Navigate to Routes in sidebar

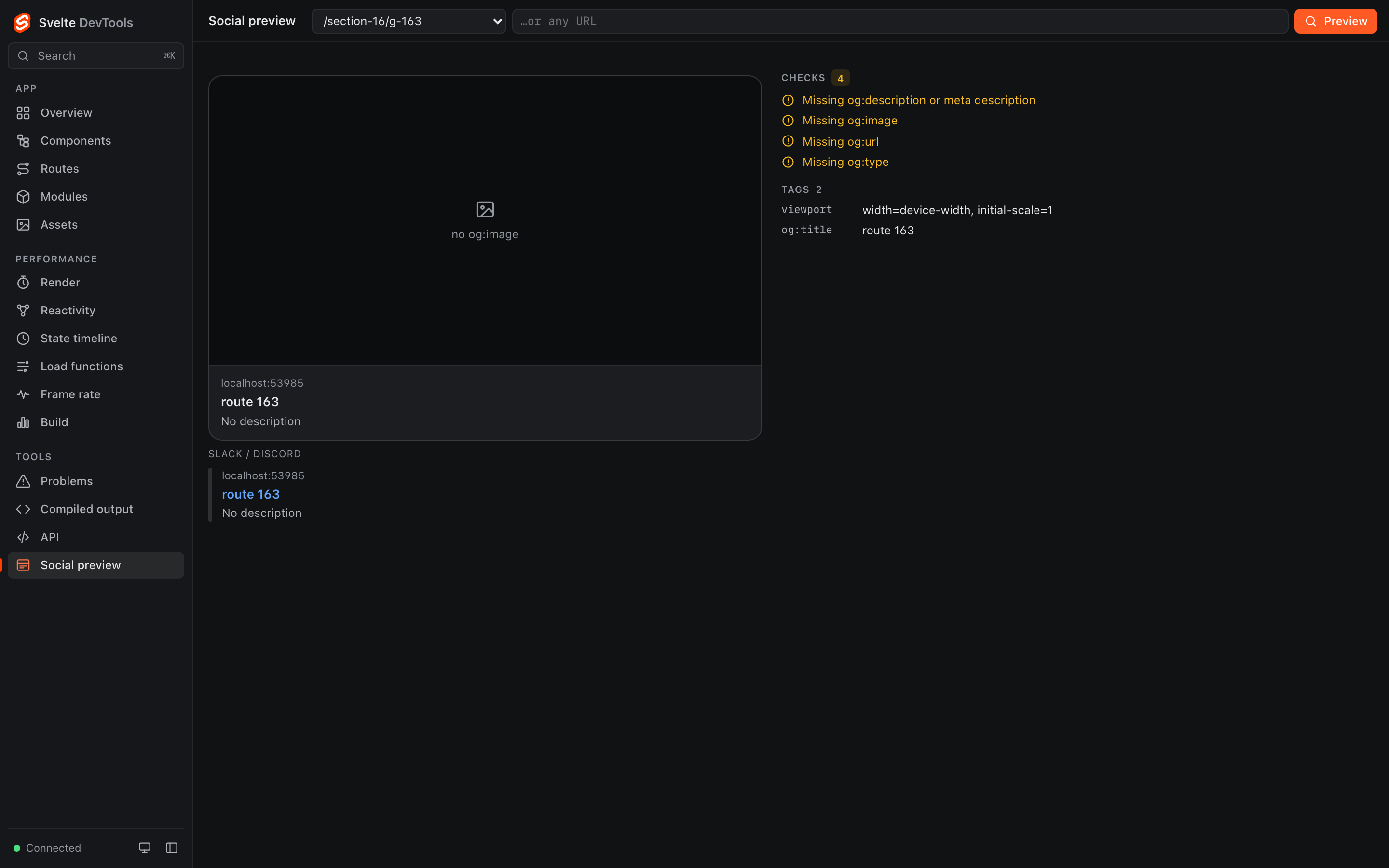96,169
